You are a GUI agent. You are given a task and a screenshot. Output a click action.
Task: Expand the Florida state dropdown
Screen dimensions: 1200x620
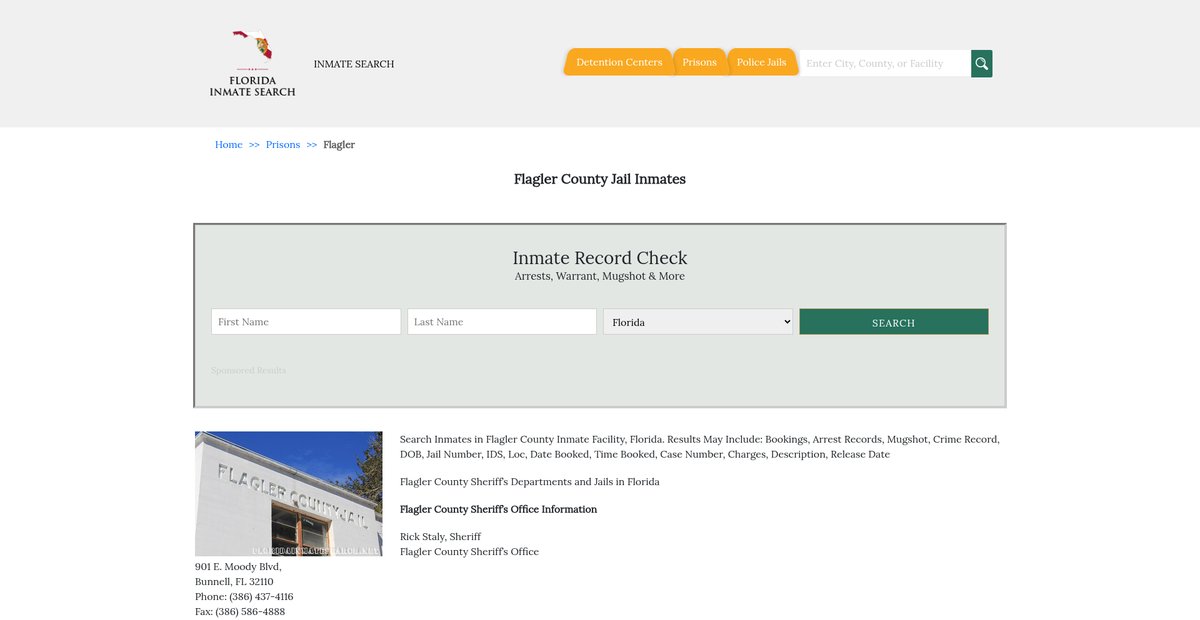(698, 322)
